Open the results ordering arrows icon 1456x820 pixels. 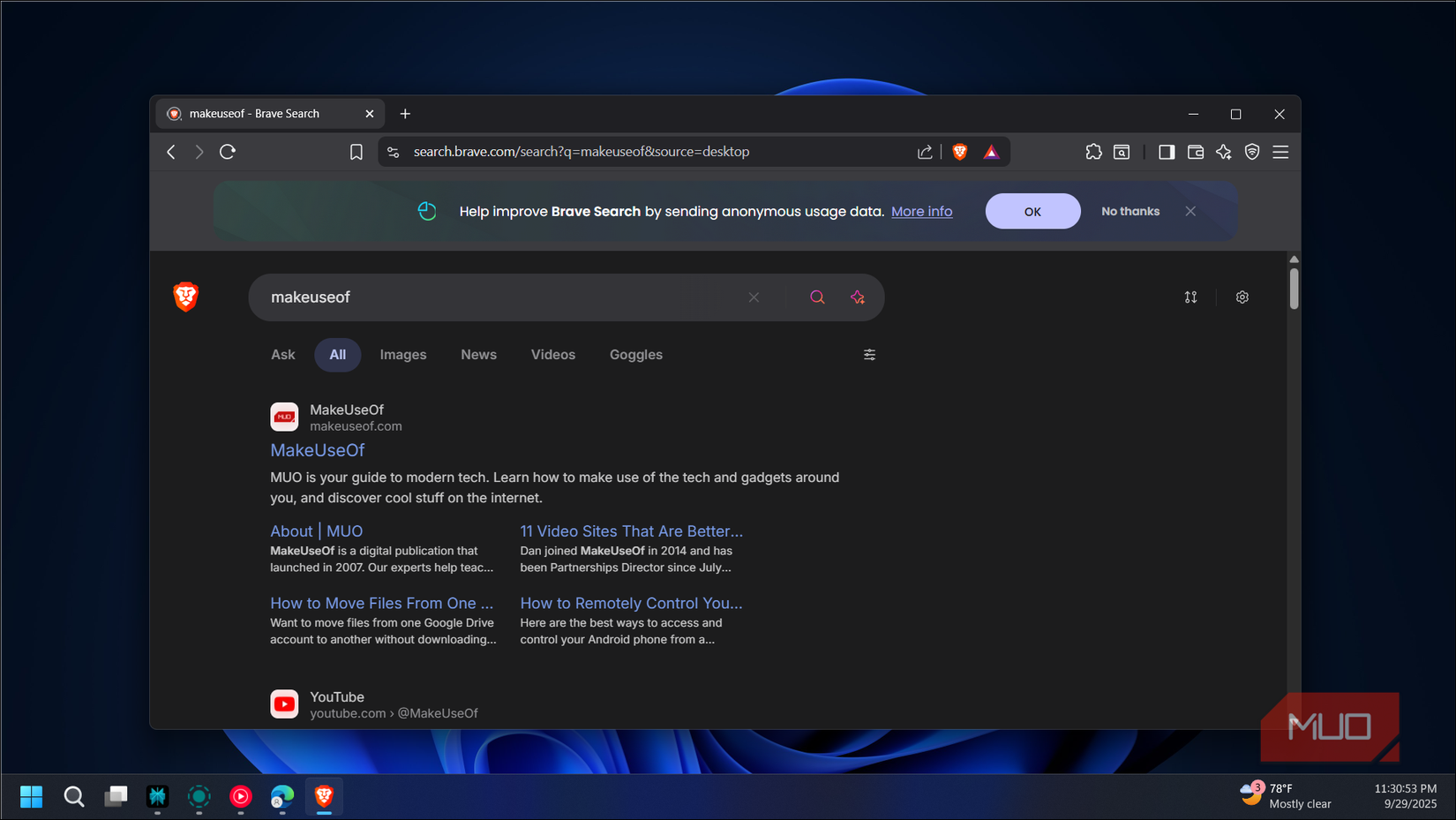(x=1190, y=297)
